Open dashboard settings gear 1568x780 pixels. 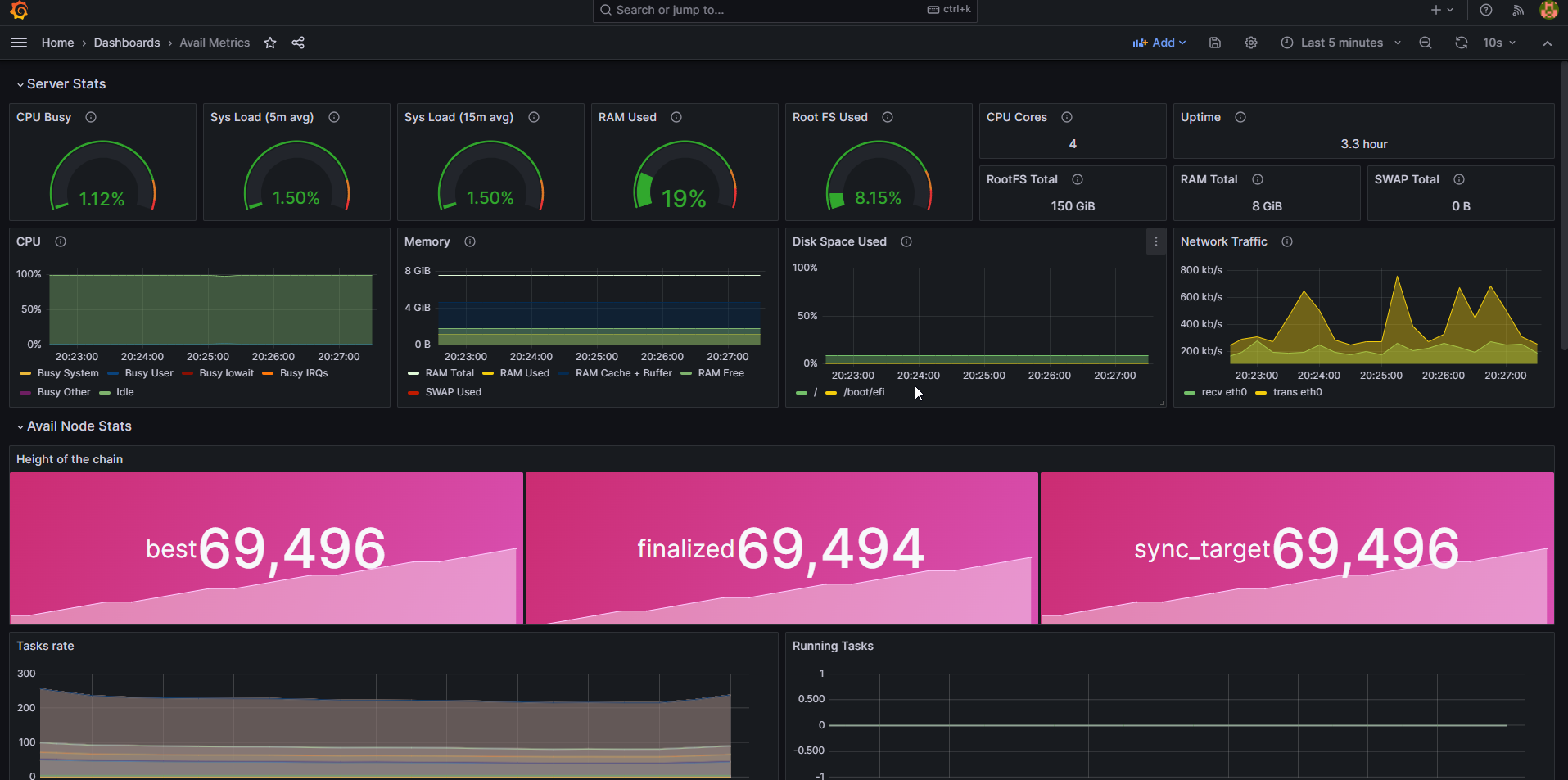click(x=1251, y=43)
